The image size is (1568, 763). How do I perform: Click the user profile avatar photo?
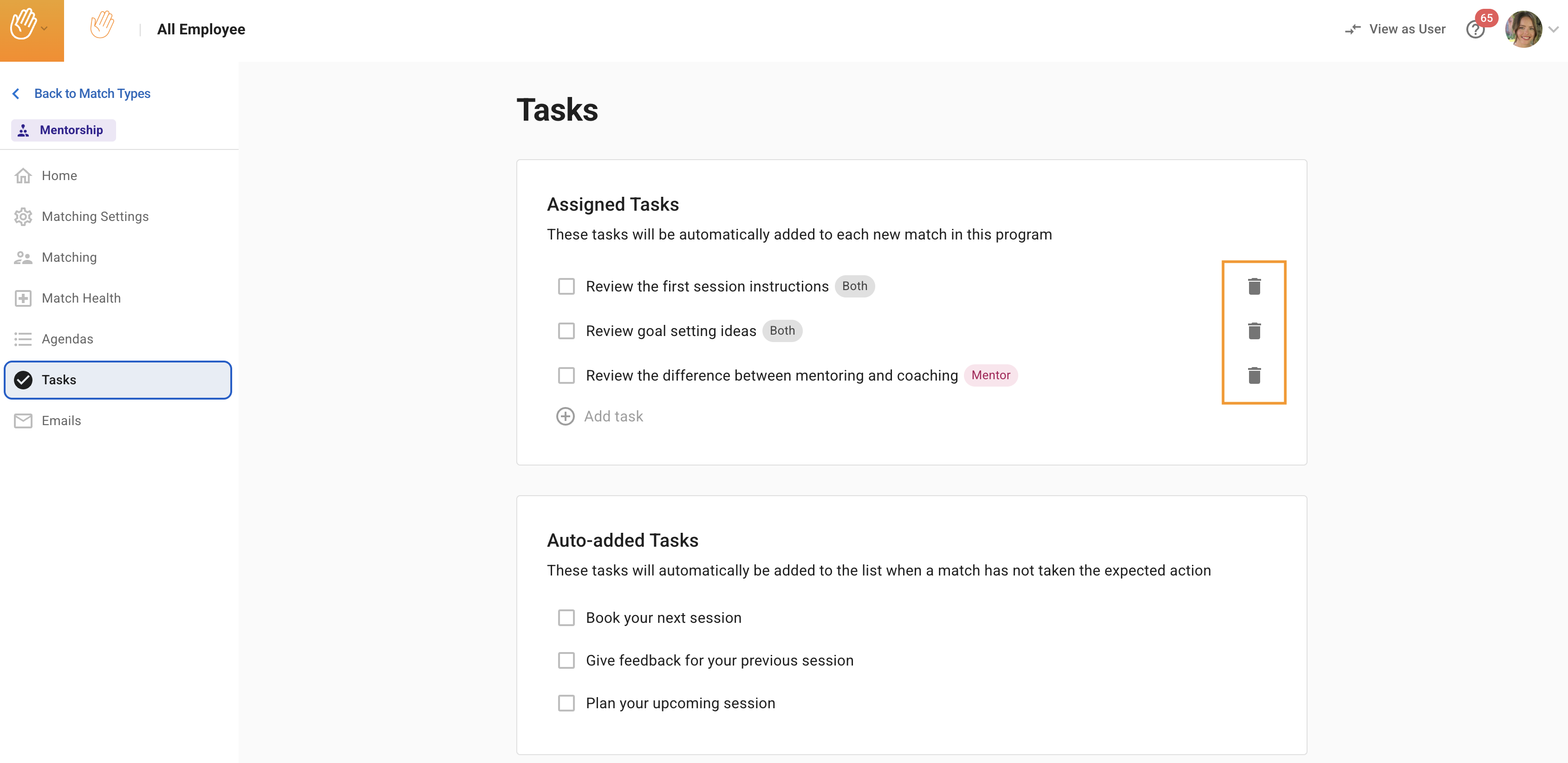(1523, 29)
